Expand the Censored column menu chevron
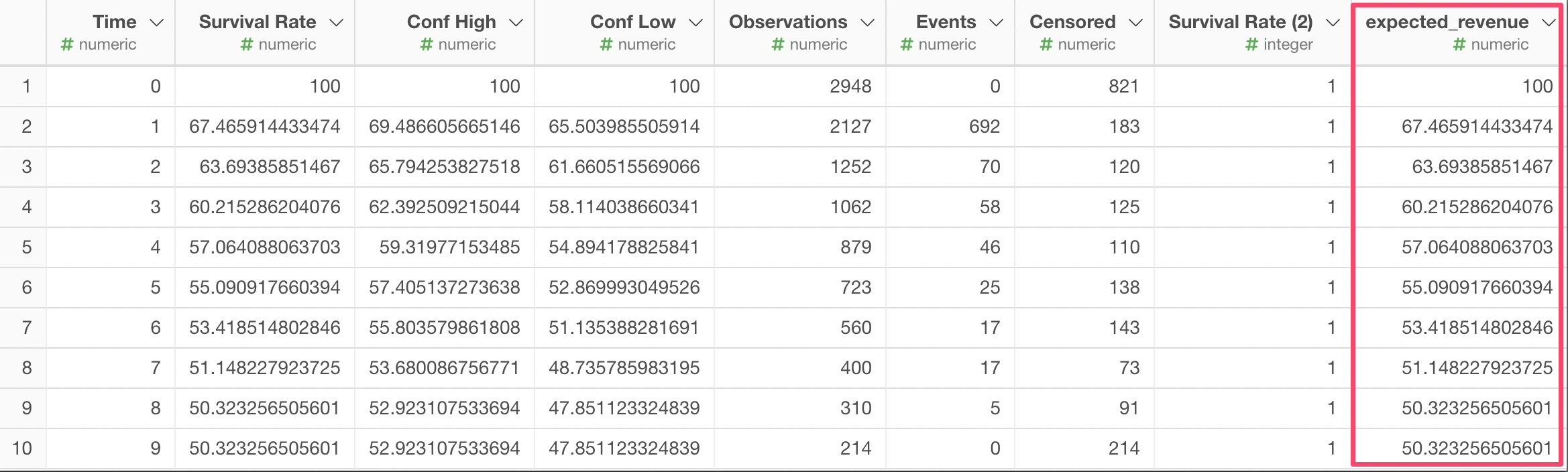The height and width of the screenshot is (472, 1568). pyautogui.click(x=1135, y=23)
